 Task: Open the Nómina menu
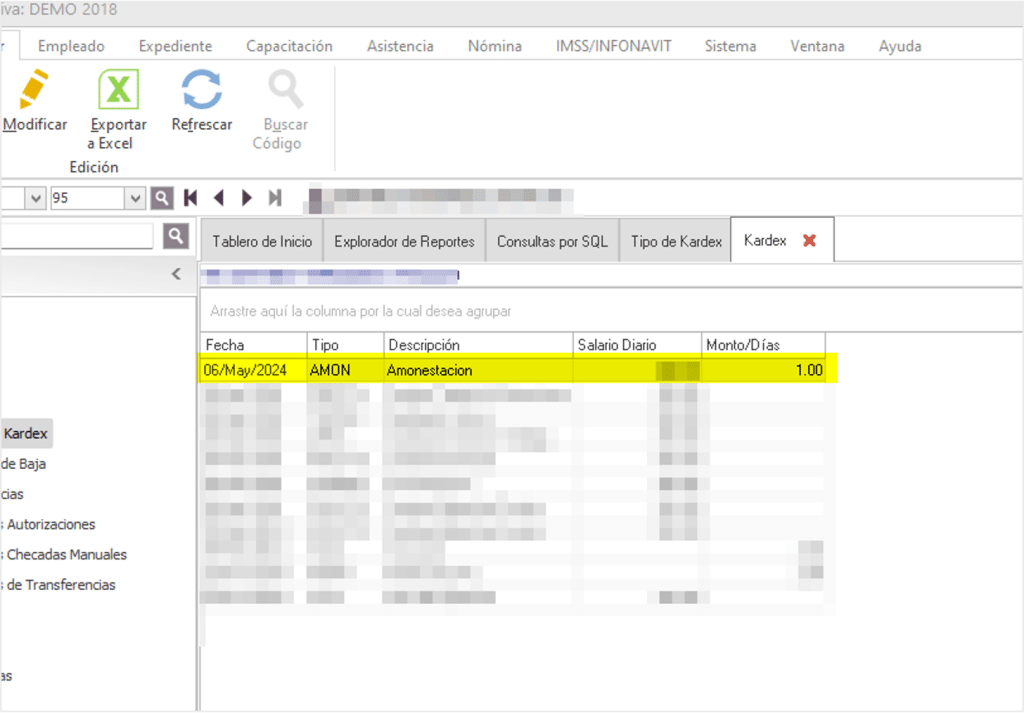[494, 46]
